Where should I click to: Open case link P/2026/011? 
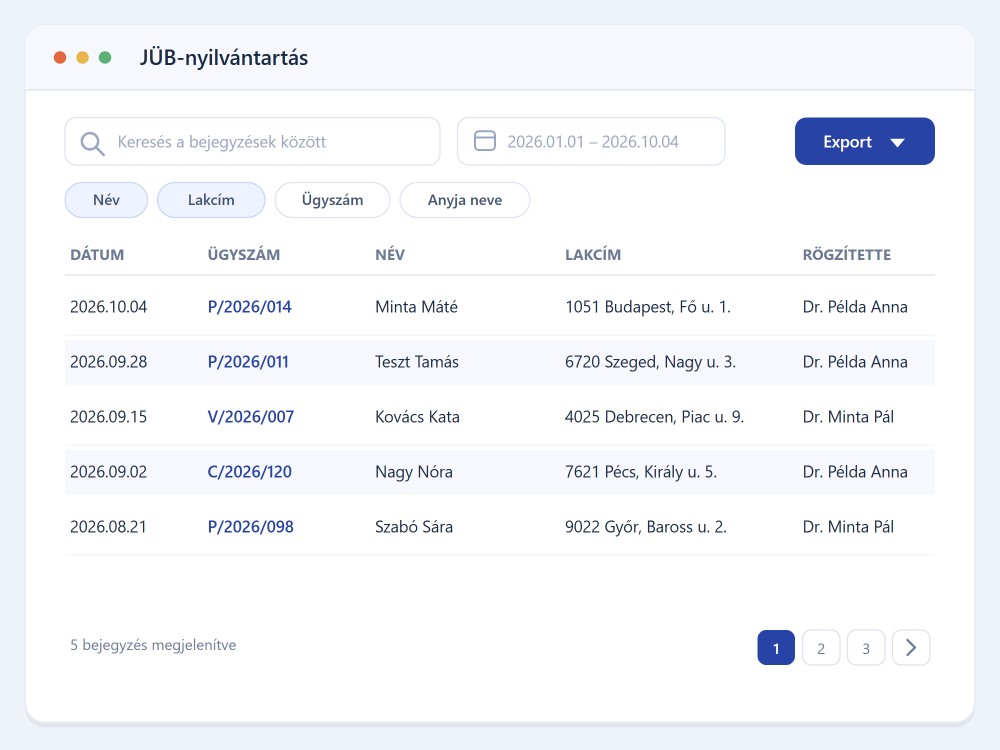pyautogui.click(x=248, y=362)
